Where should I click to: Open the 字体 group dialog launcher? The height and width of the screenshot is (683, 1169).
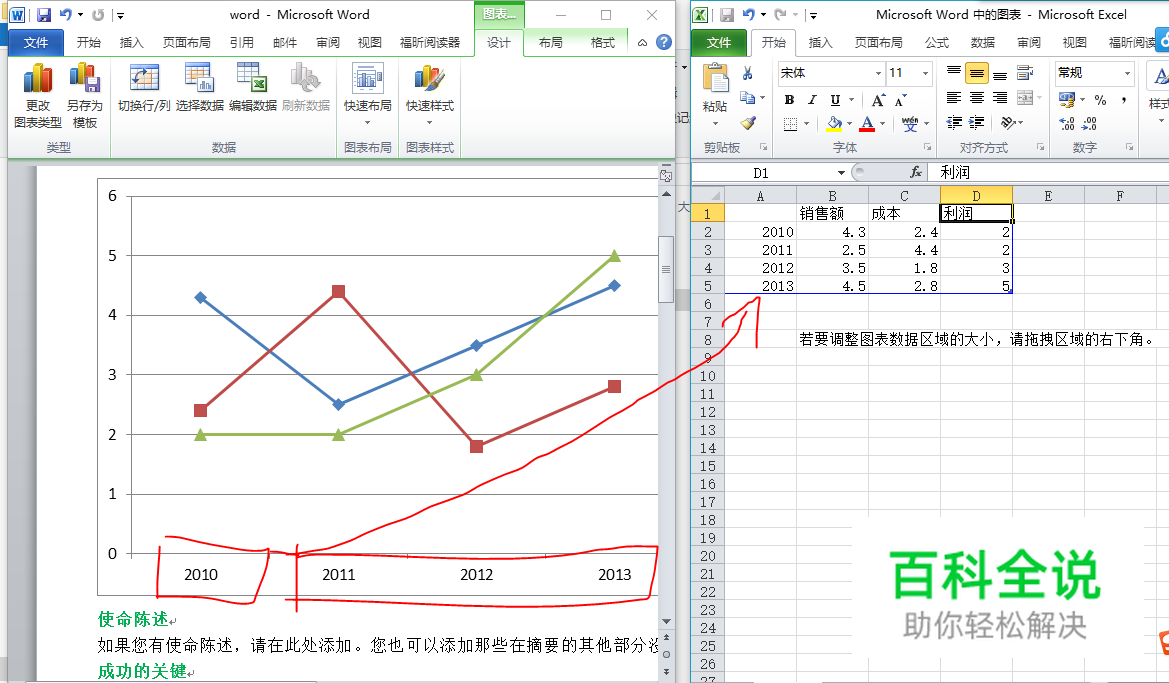[927, 148]
